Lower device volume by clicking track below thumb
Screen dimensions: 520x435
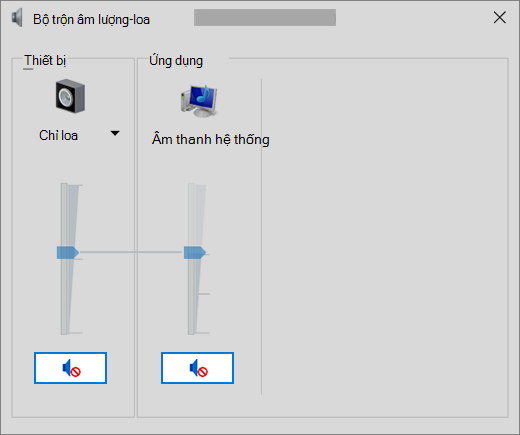[64, 297]
